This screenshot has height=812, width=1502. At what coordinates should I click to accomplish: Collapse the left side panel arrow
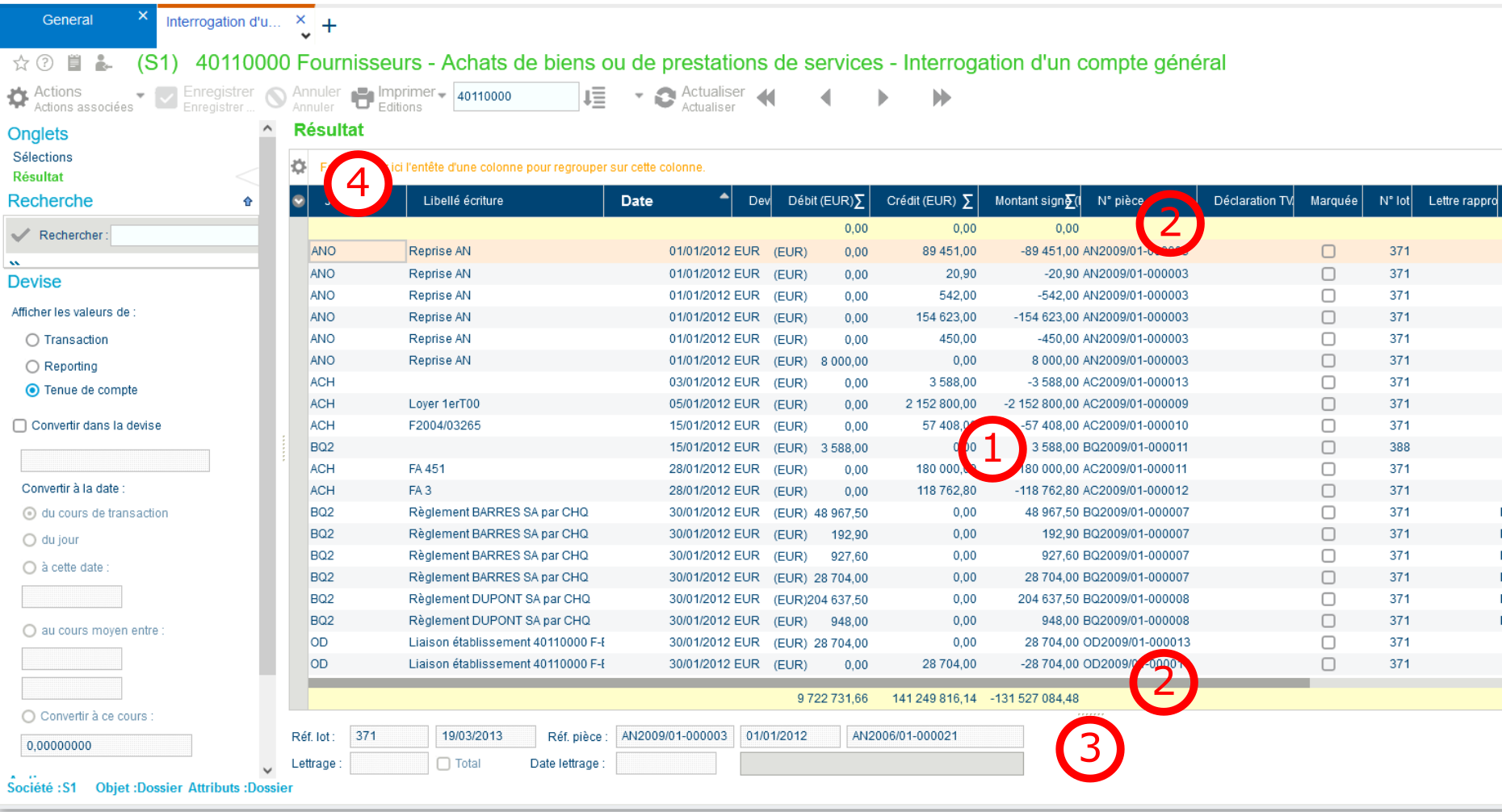[246, 176]
